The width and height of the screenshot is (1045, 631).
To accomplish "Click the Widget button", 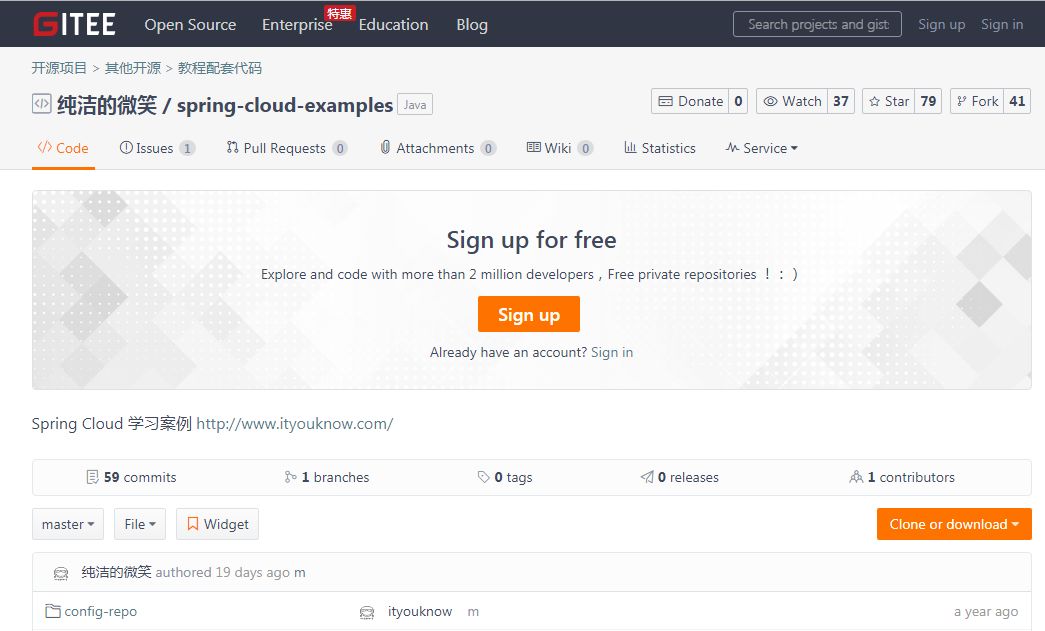I will click(217, 524).
